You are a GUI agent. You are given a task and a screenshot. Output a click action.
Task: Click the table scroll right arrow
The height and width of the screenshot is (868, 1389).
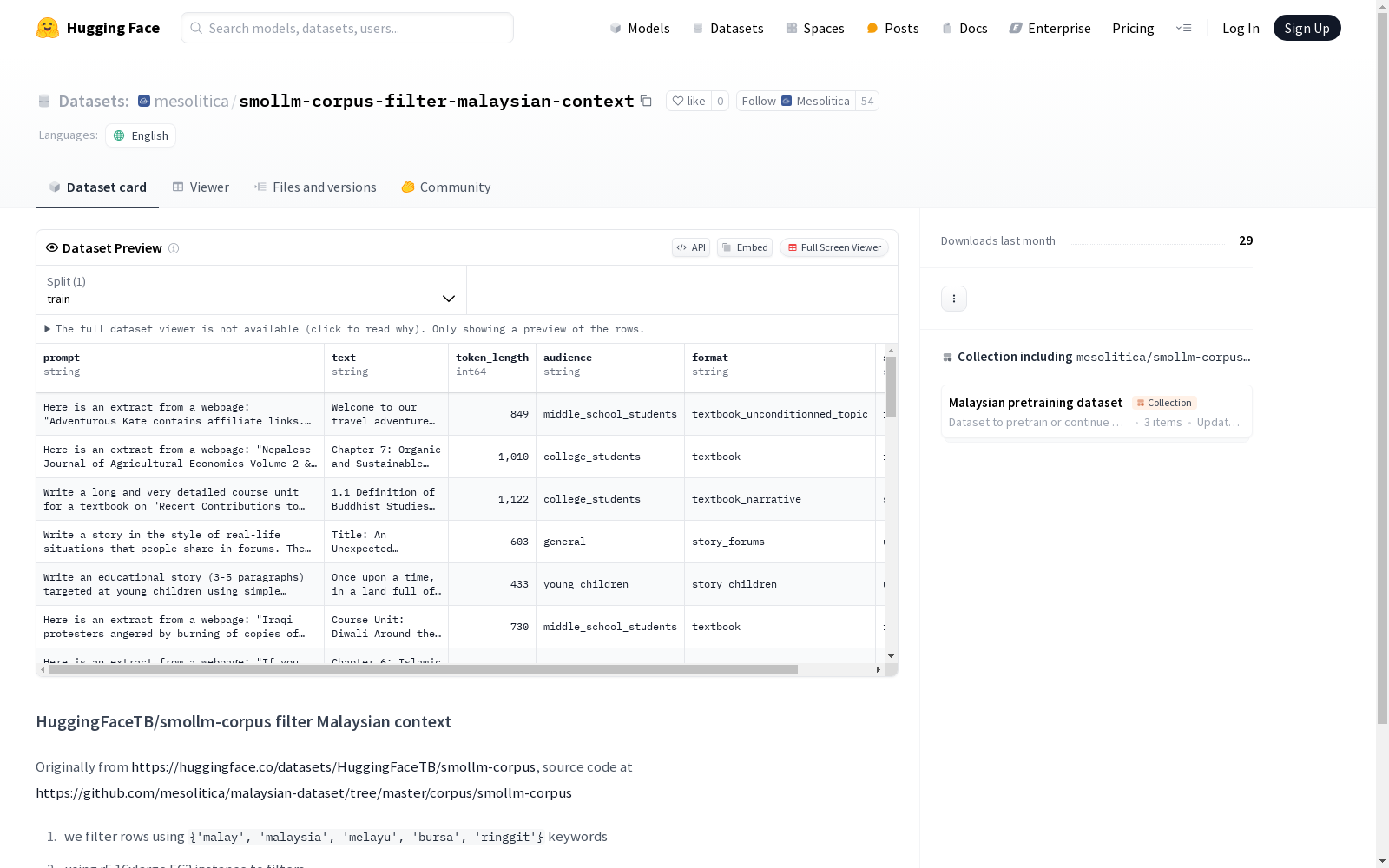point(879,670)
